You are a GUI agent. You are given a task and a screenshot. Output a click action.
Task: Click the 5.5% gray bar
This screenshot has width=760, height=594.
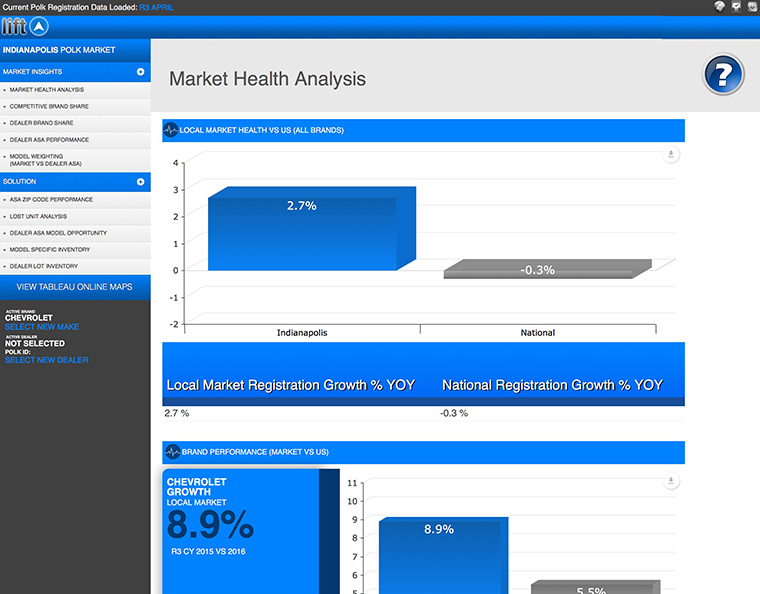click(x=596, y=587)
